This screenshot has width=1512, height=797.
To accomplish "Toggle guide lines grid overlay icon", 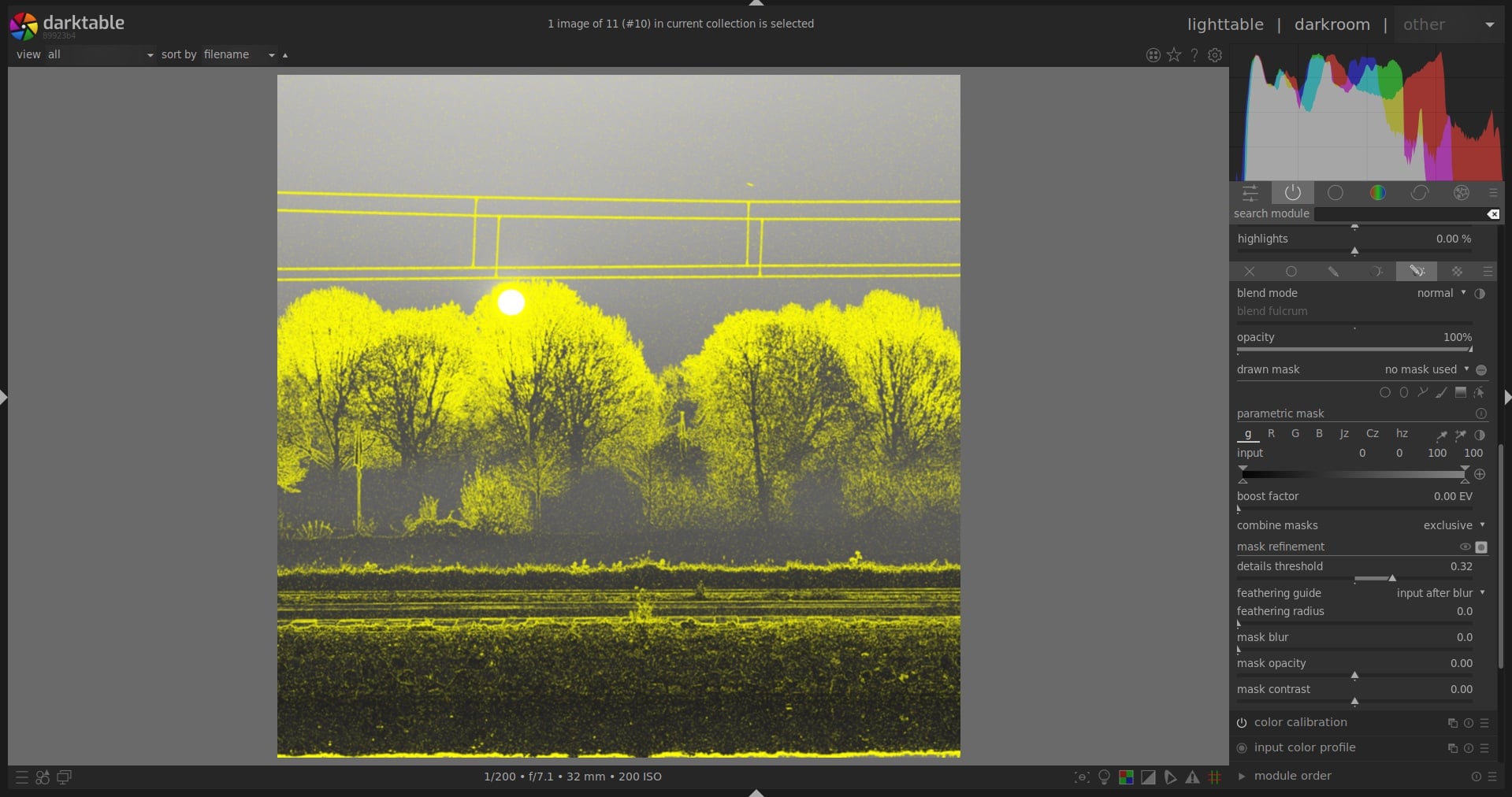I will (1215, 777).
